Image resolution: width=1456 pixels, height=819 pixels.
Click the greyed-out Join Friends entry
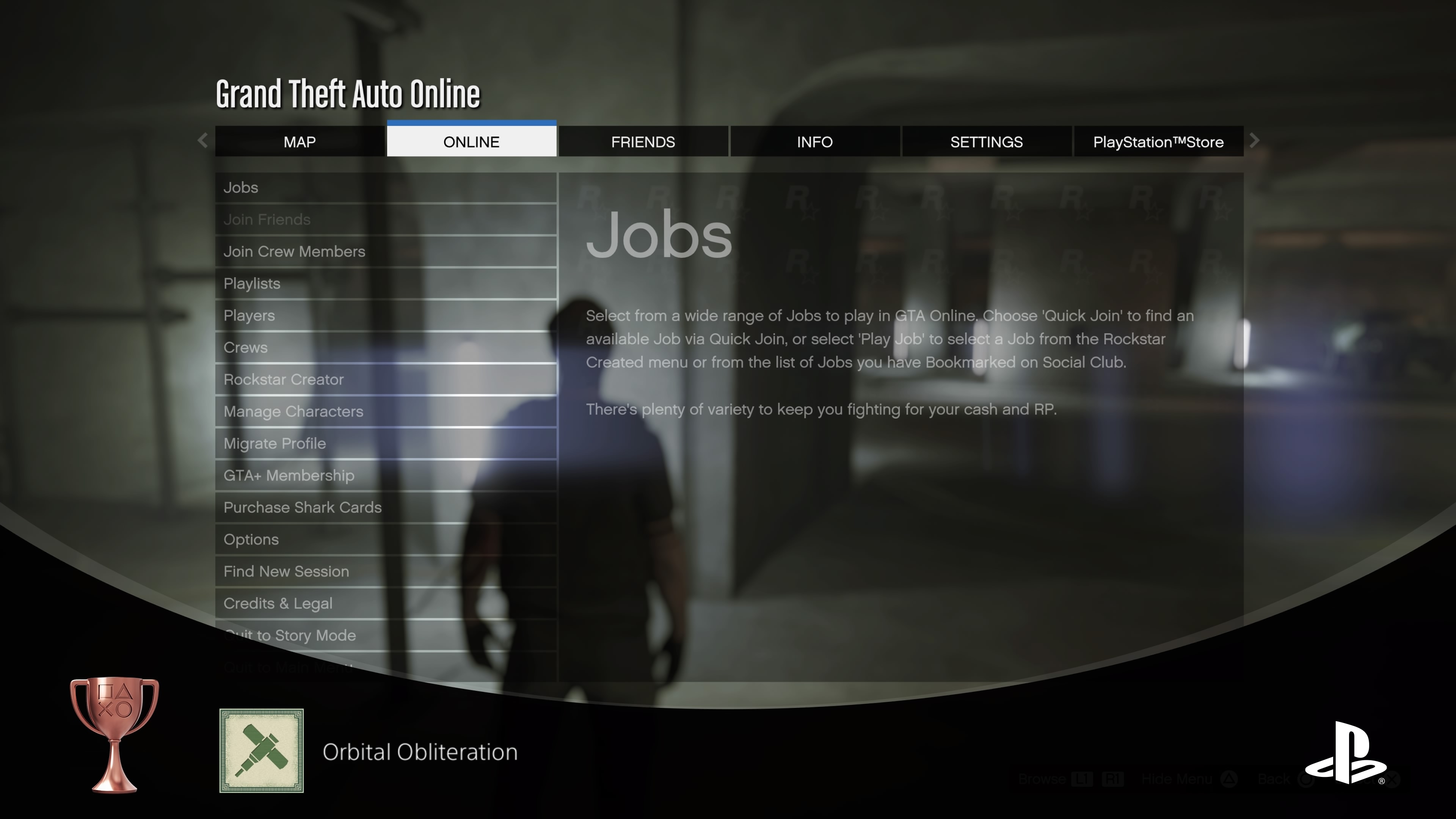pyautogui.click(x=386, y=219)
